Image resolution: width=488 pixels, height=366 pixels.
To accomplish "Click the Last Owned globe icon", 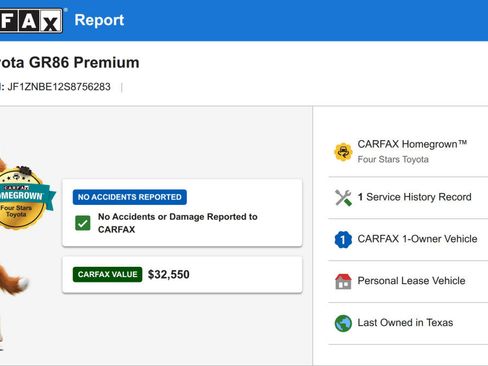I will (x=343, y=323).
